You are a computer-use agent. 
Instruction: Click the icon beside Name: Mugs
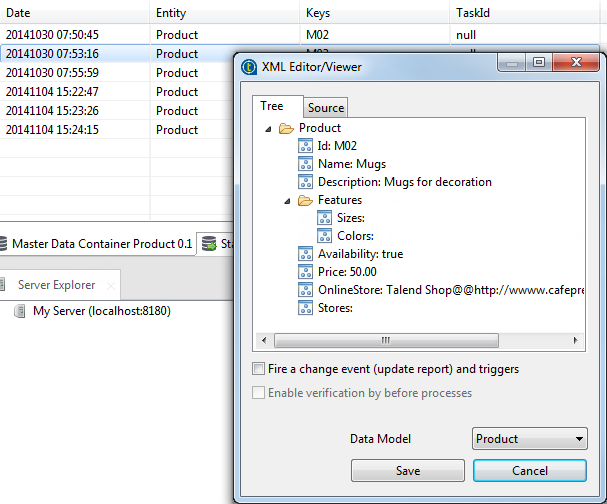306,164
